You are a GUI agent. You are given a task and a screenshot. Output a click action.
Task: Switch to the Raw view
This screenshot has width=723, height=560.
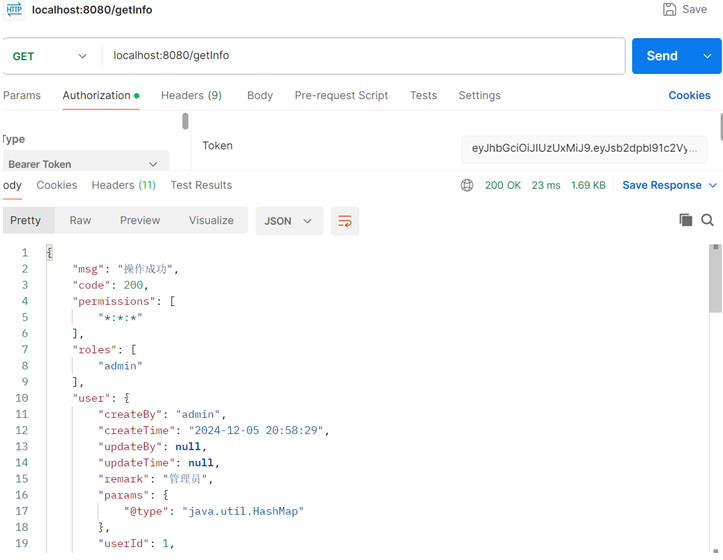pyautogui.click(x=80, y=220)
